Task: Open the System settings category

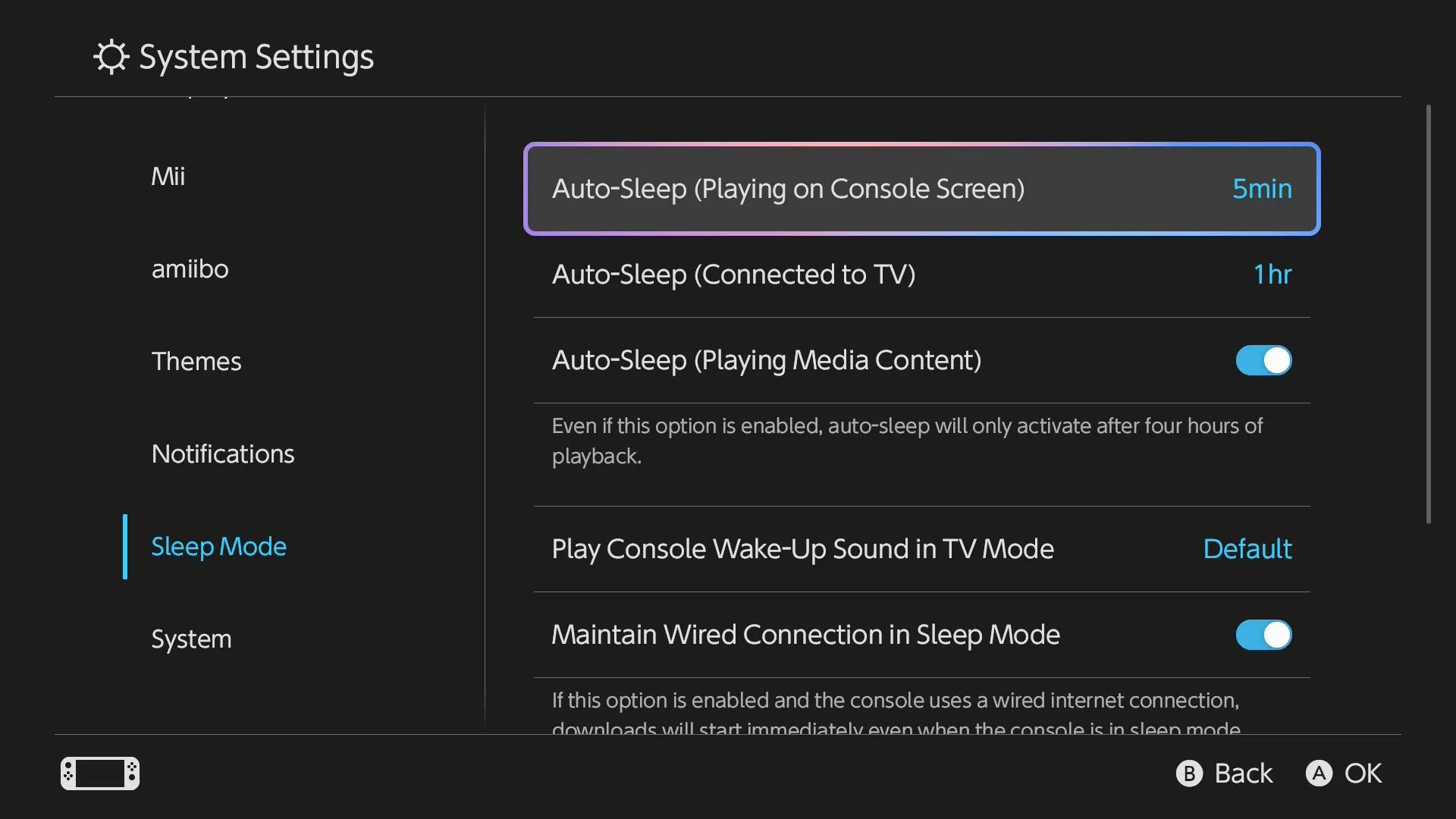Action: tap(191, 639)
